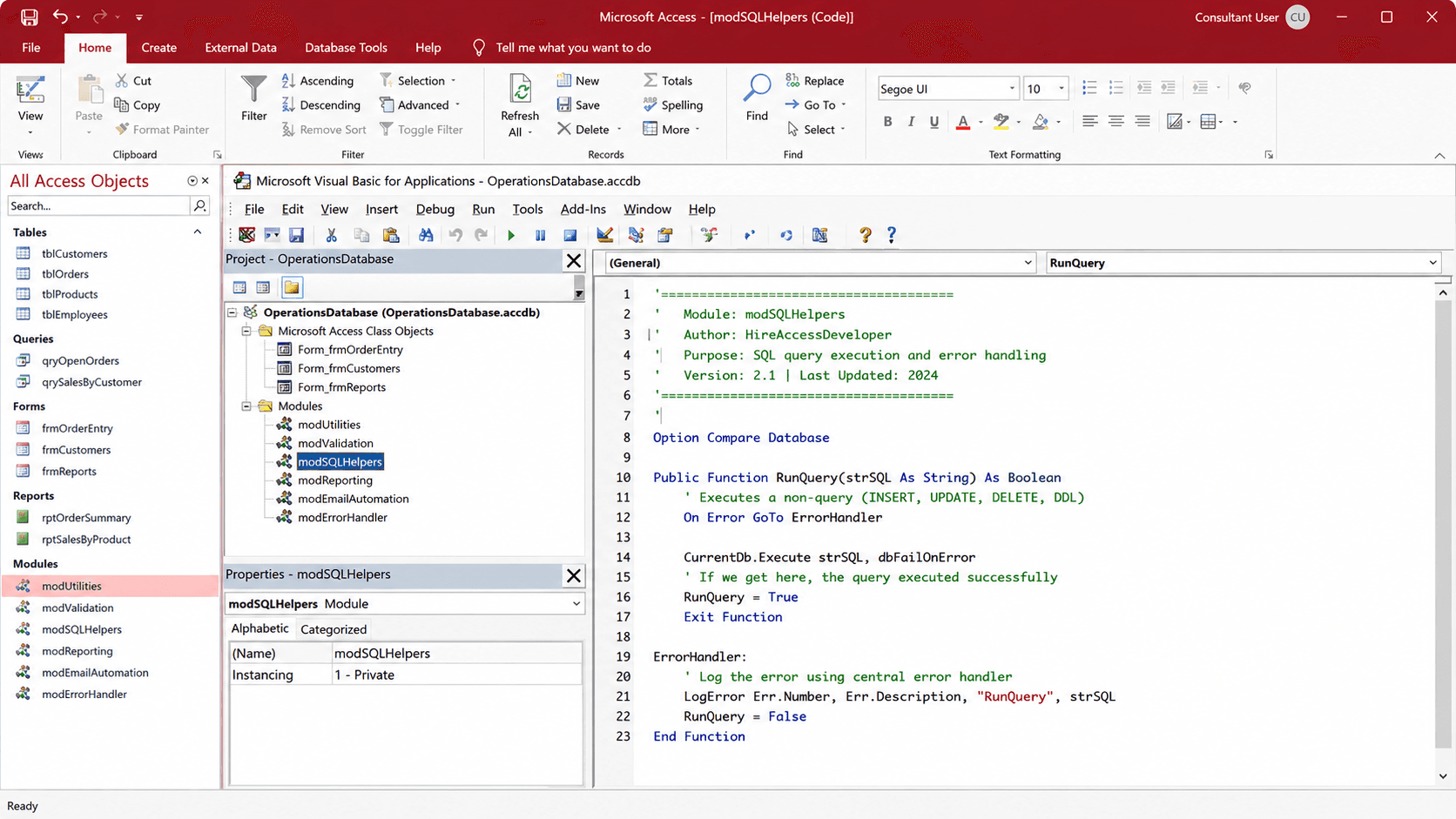Click the Spelling button
Screen dimensions: 1456x819
pos(673,105)
